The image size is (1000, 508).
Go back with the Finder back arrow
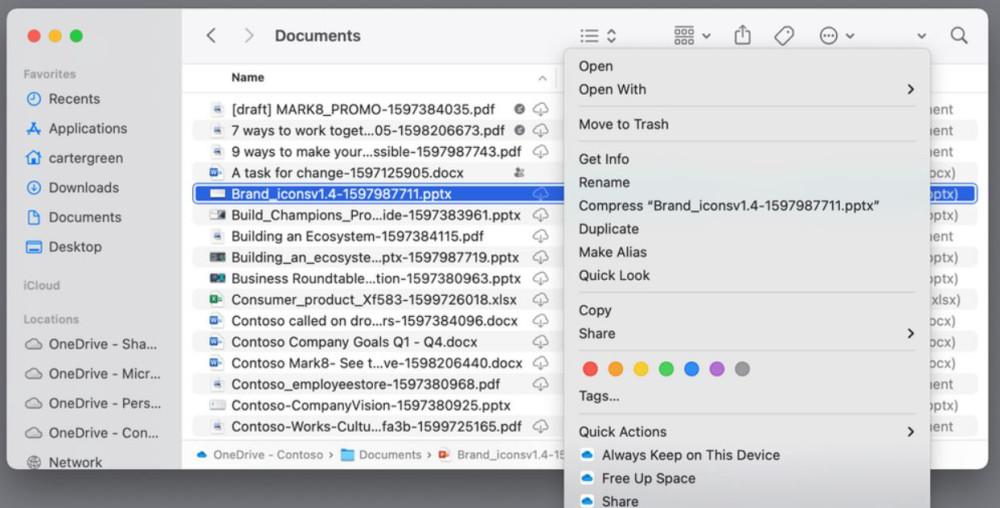pos(211,36)
